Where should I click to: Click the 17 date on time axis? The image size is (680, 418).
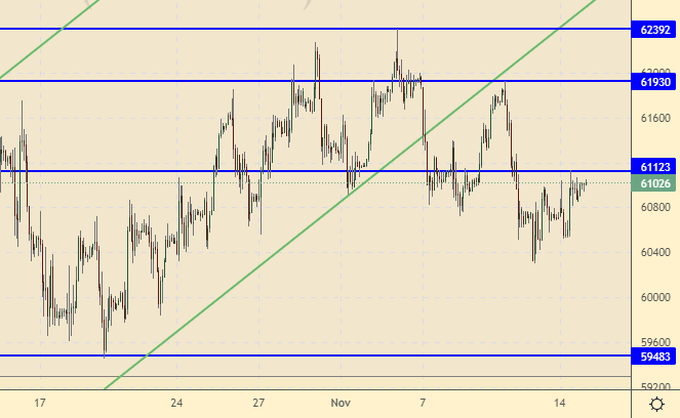40,402
